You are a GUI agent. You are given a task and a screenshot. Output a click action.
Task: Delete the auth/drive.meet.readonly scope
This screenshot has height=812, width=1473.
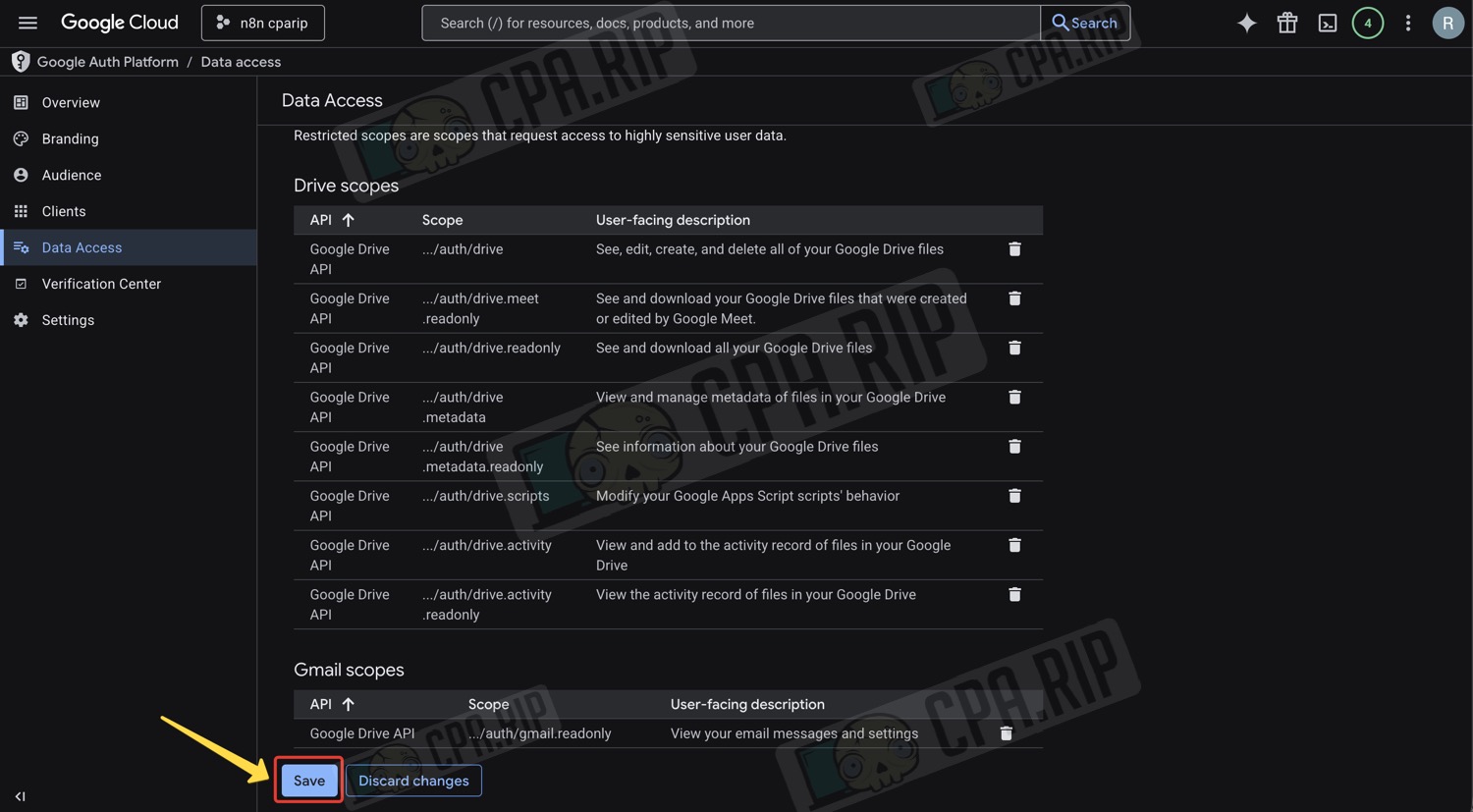tap(1014, 298)
